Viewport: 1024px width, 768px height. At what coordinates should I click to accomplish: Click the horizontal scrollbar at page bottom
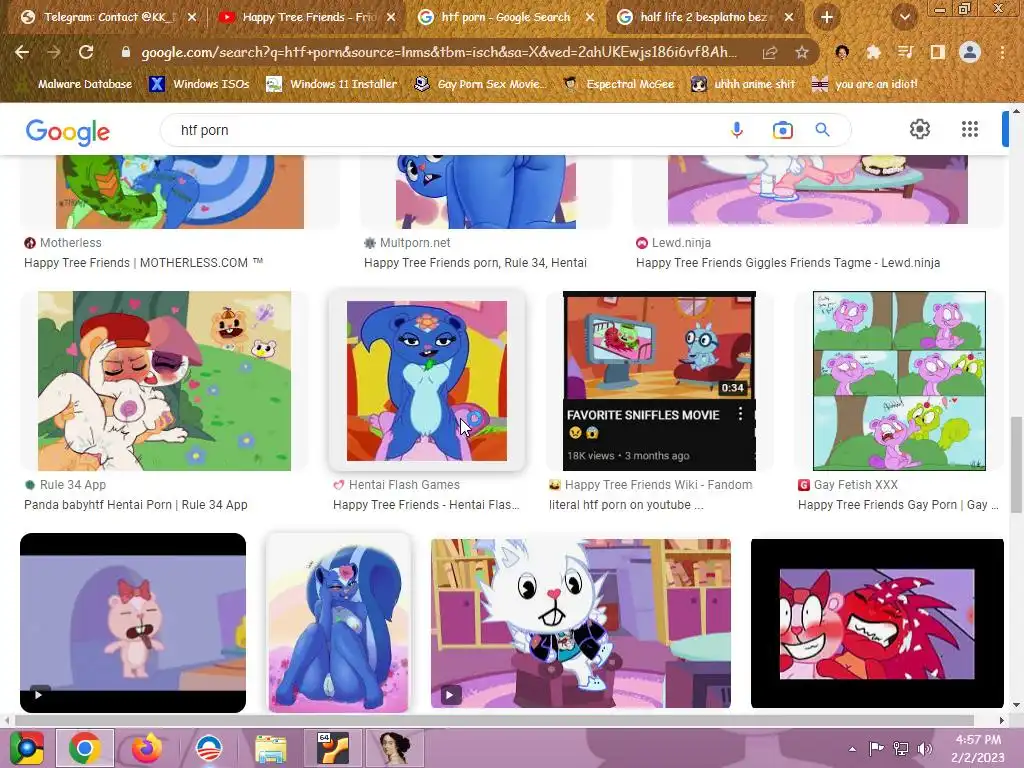494,720
